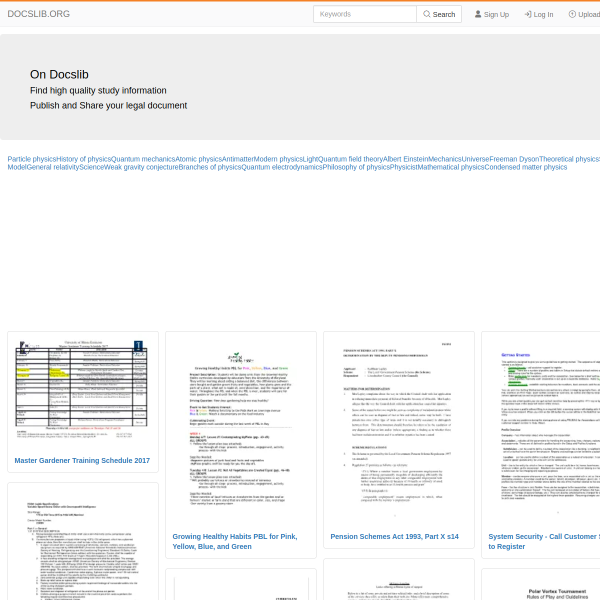Open the Master Gardener Training Schedule 2017 title

pyautogui.click(x=82, y=460)
